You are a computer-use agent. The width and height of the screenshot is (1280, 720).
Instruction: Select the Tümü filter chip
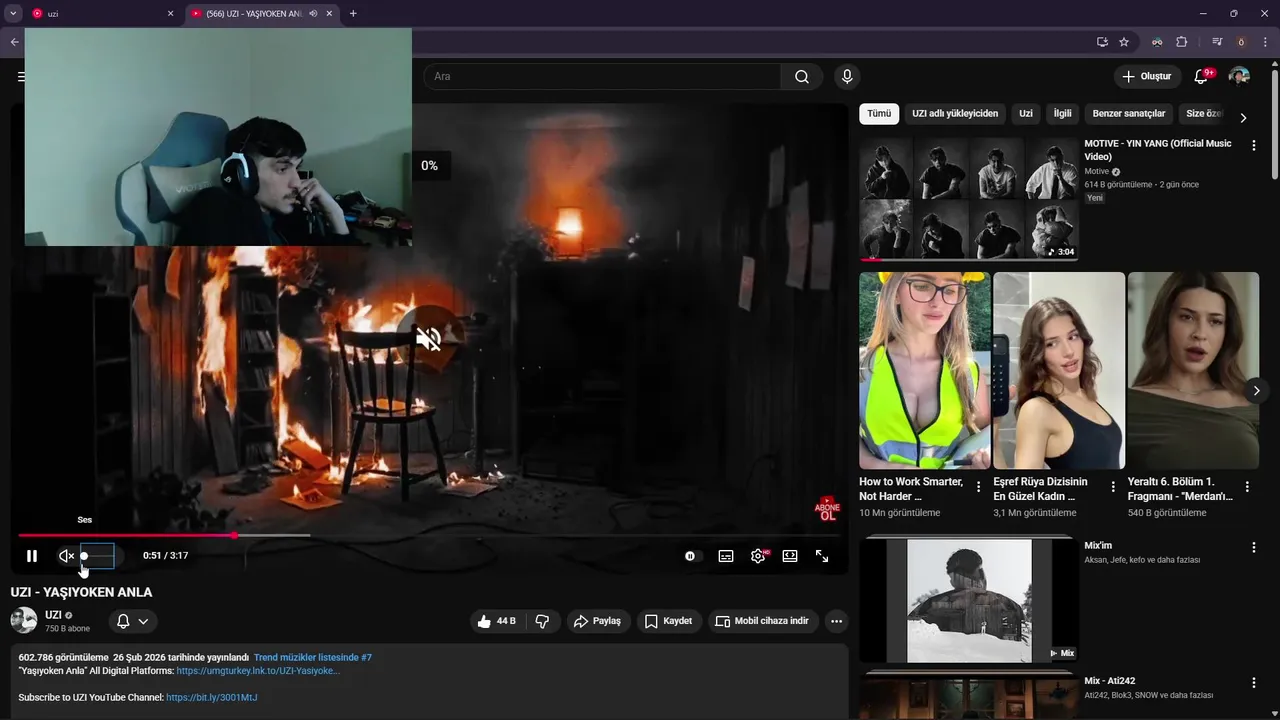click(x=879, y=114)
